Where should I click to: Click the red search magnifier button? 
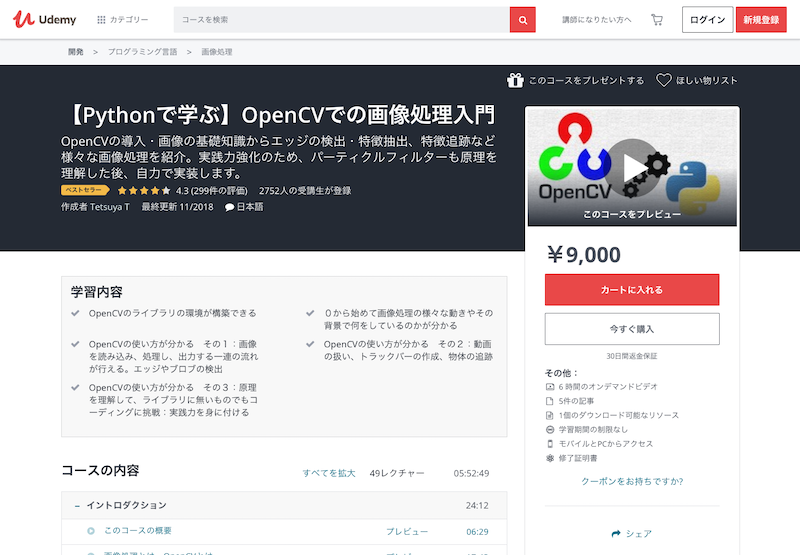coord(522,20)
